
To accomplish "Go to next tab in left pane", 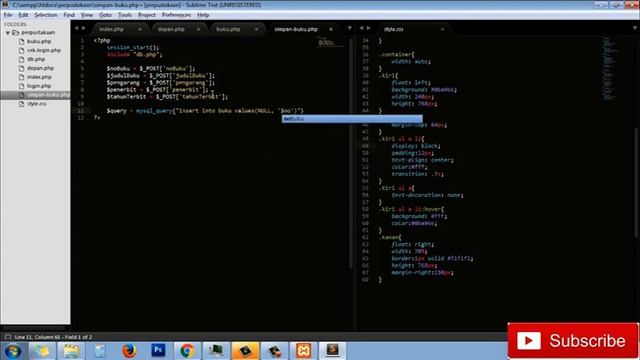I will click(x=84, y=28).
